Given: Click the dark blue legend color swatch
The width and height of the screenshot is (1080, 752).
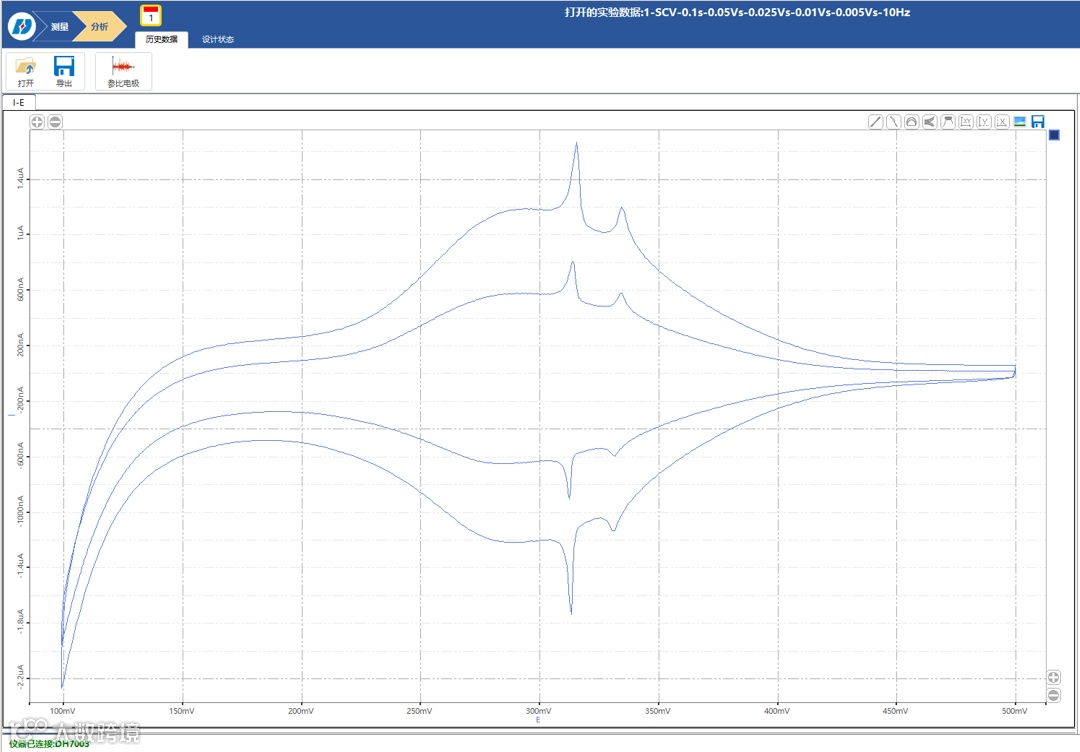Looking at the screenshot, I should point(1054,135).
